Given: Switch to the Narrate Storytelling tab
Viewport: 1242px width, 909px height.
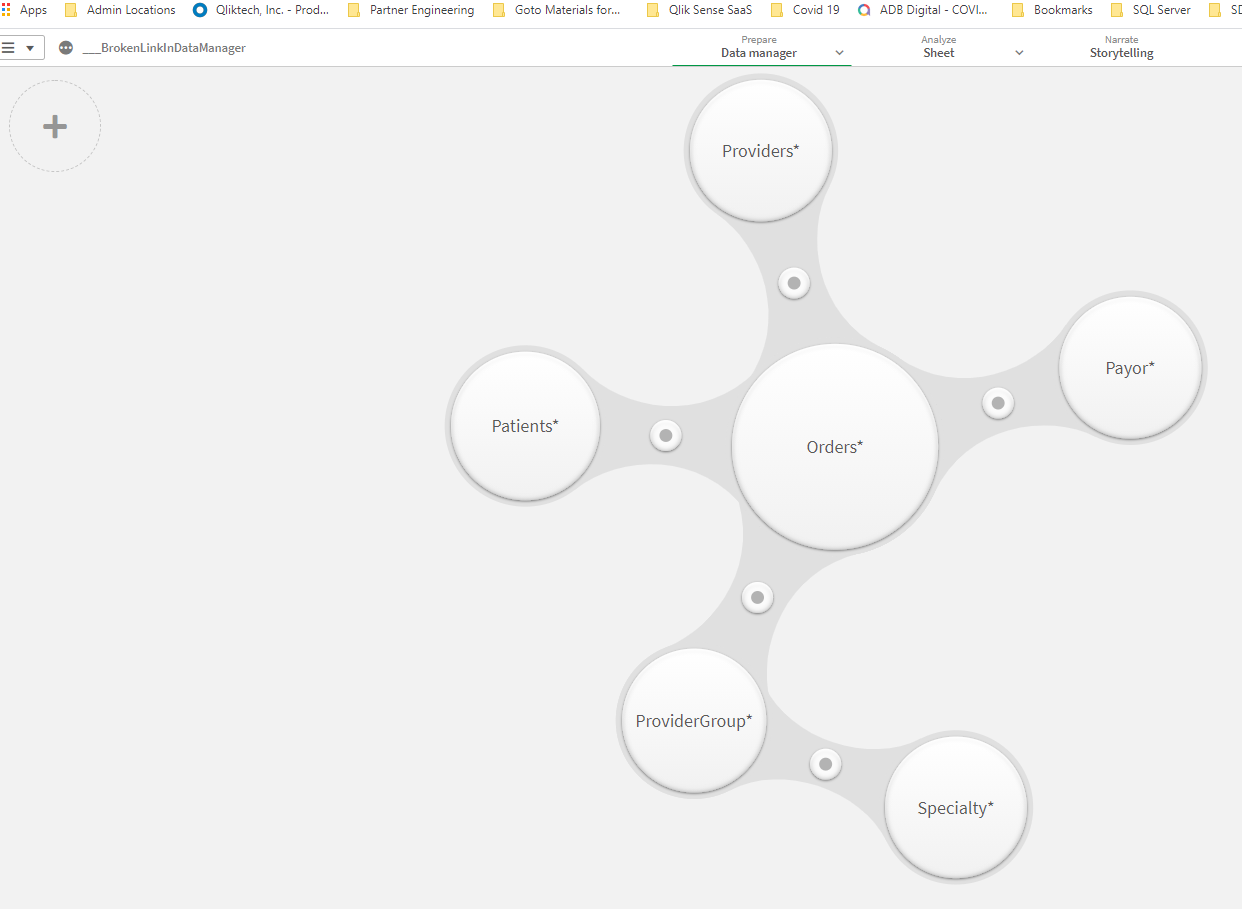Looking at the screenshot, I should pos(1121,47).
